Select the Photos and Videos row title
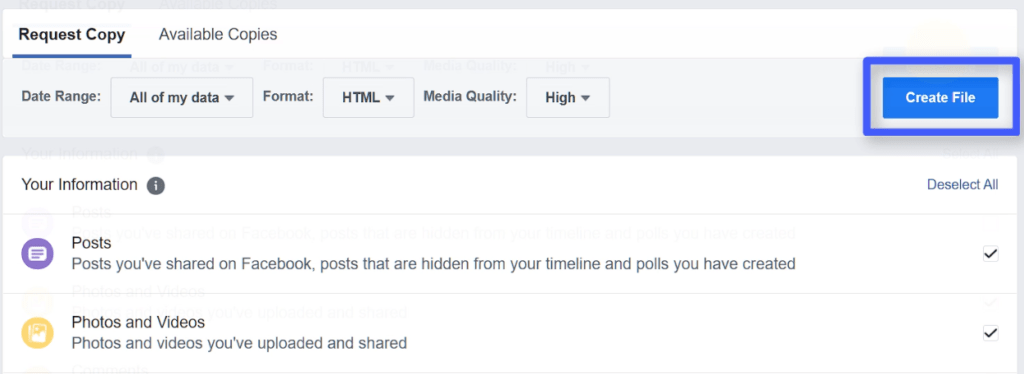1024x374 pixels. [138, 322]
